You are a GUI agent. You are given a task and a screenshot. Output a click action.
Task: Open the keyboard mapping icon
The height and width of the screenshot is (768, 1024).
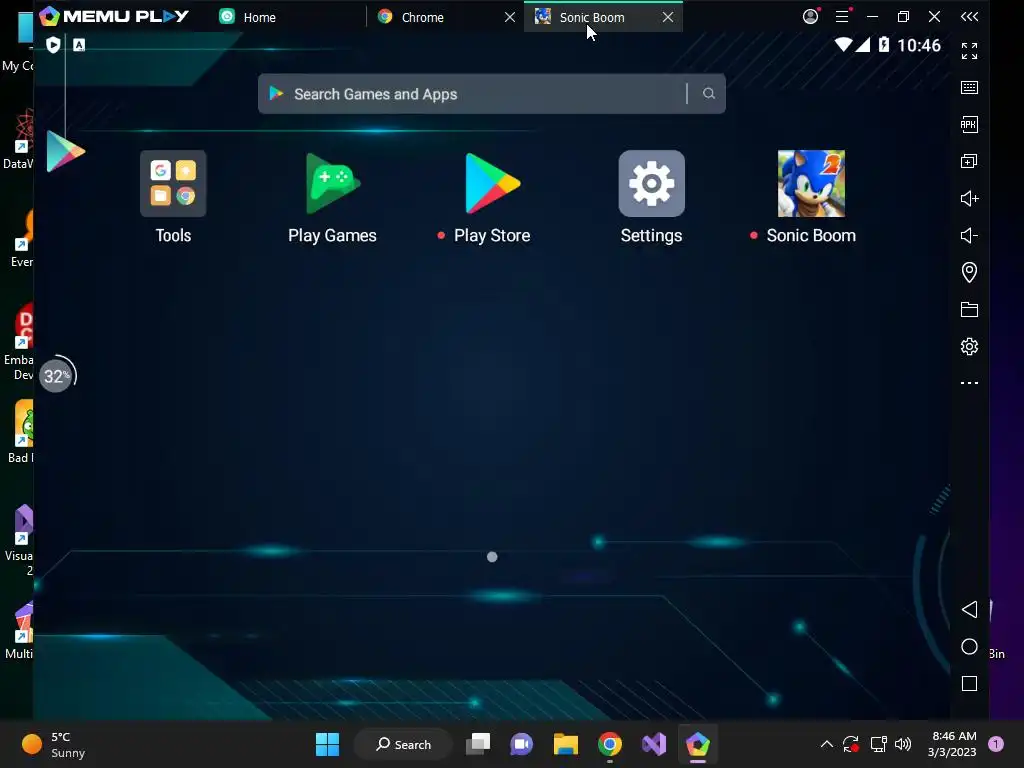[x=969, y=88]
